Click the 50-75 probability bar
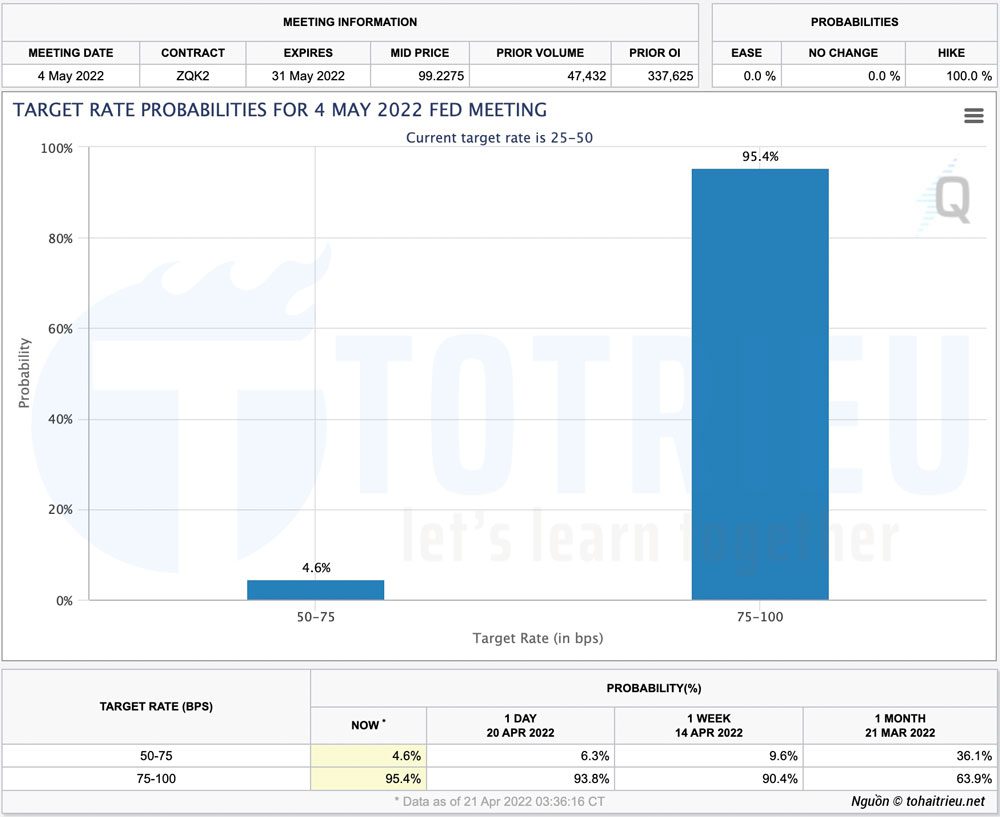The height and width of the screenshot is (817, 1000). pos(315,589)
